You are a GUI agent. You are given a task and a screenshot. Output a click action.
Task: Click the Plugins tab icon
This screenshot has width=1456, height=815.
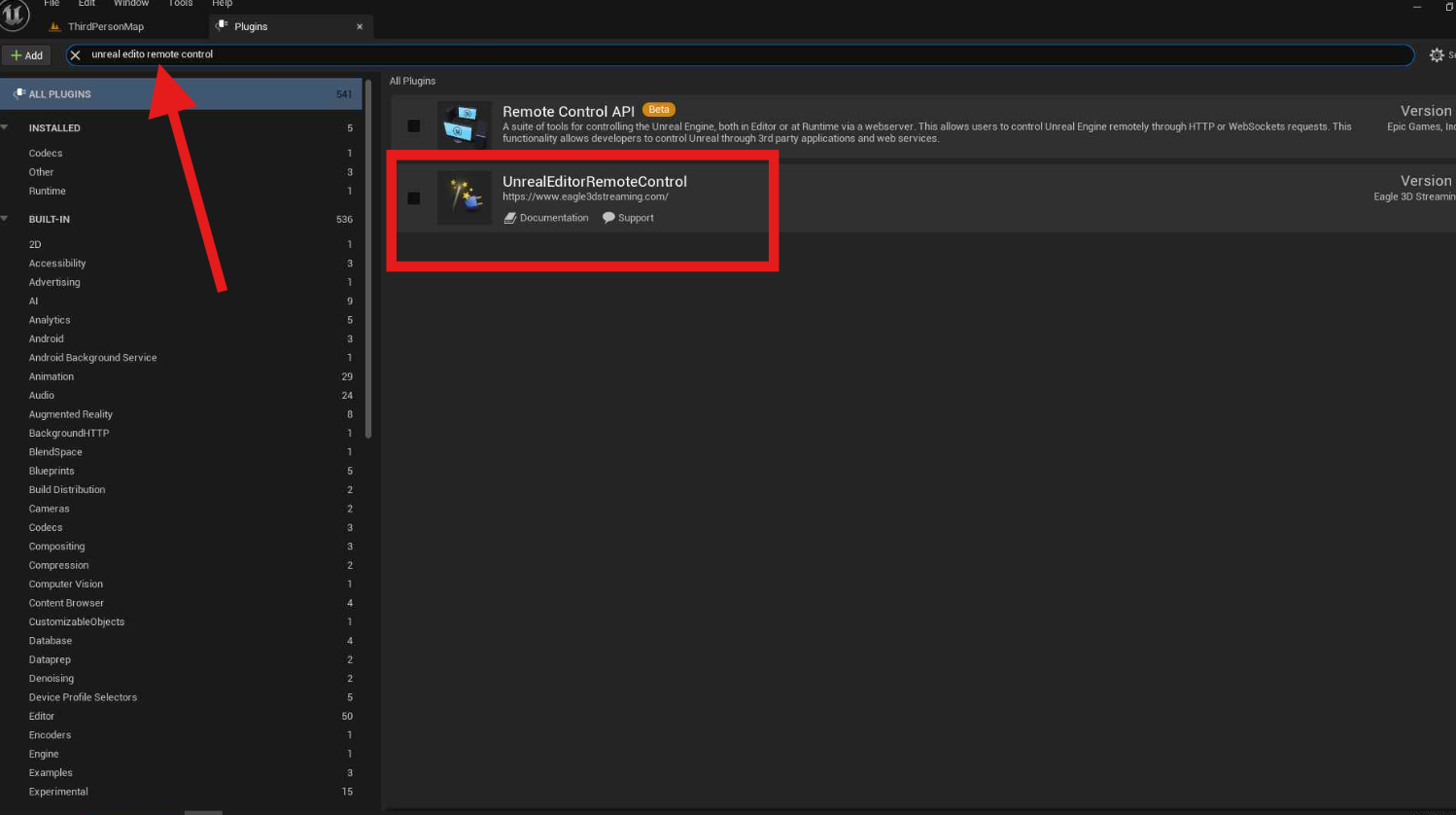pyautogui.click(x=223, y=26)
